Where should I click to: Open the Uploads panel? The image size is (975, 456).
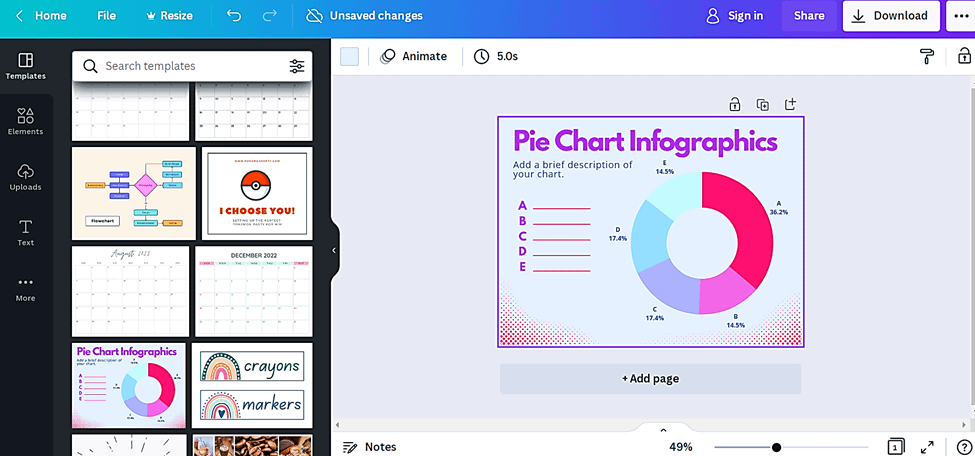coord(25,177)
